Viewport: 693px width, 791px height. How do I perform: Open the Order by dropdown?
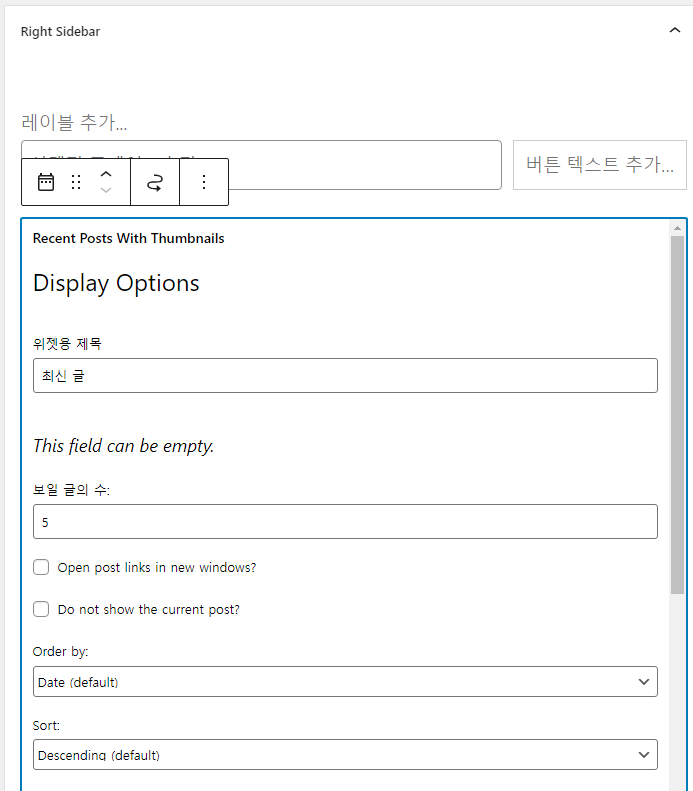345,682
